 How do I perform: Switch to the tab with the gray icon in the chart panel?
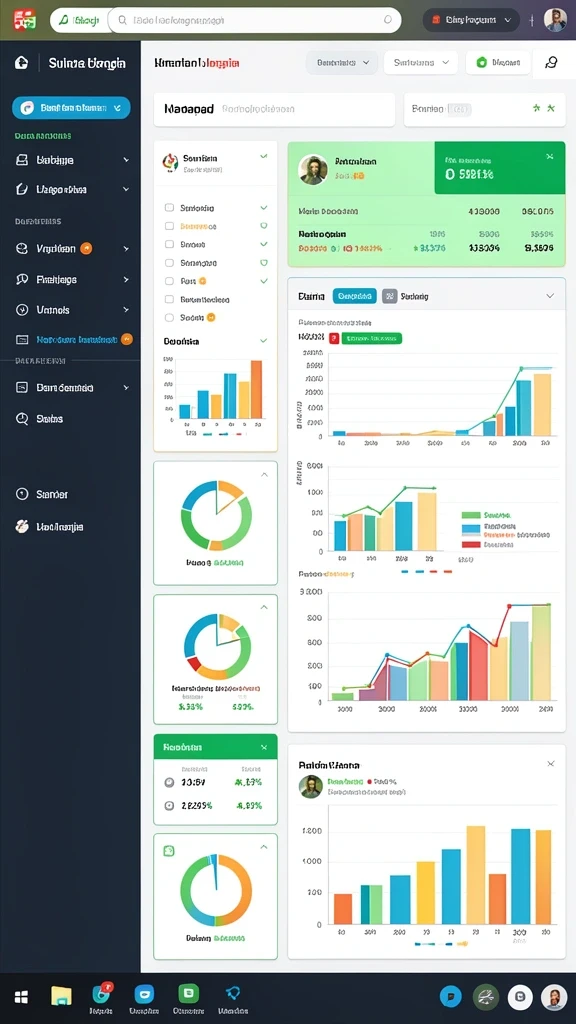pyautogui.click(x=406, y=296)
